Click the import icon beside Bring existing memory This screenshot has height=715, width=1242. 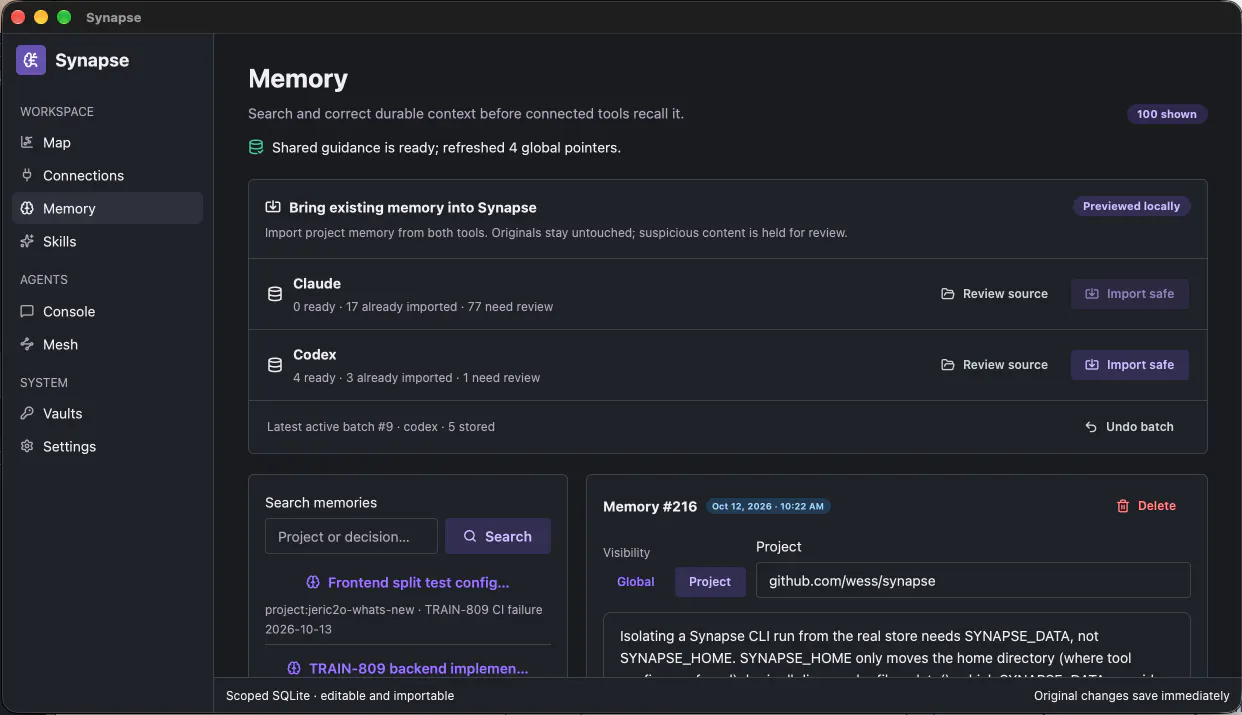(272, 208)
